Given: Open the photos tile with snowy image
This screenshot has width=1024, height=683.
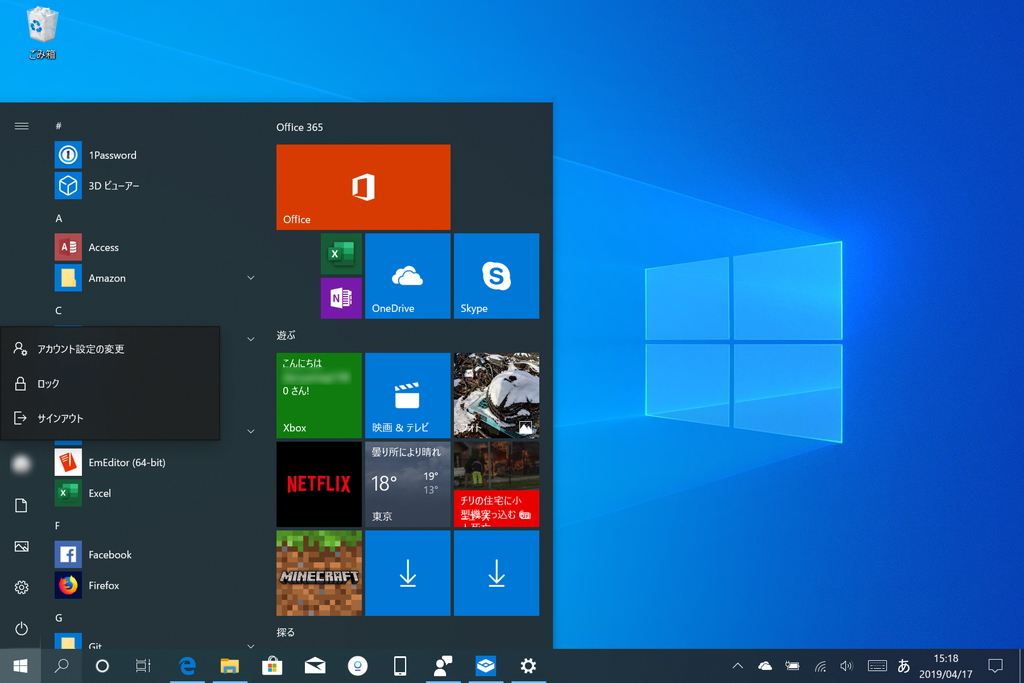Looking at the screenshot, I should coord(496,395).
